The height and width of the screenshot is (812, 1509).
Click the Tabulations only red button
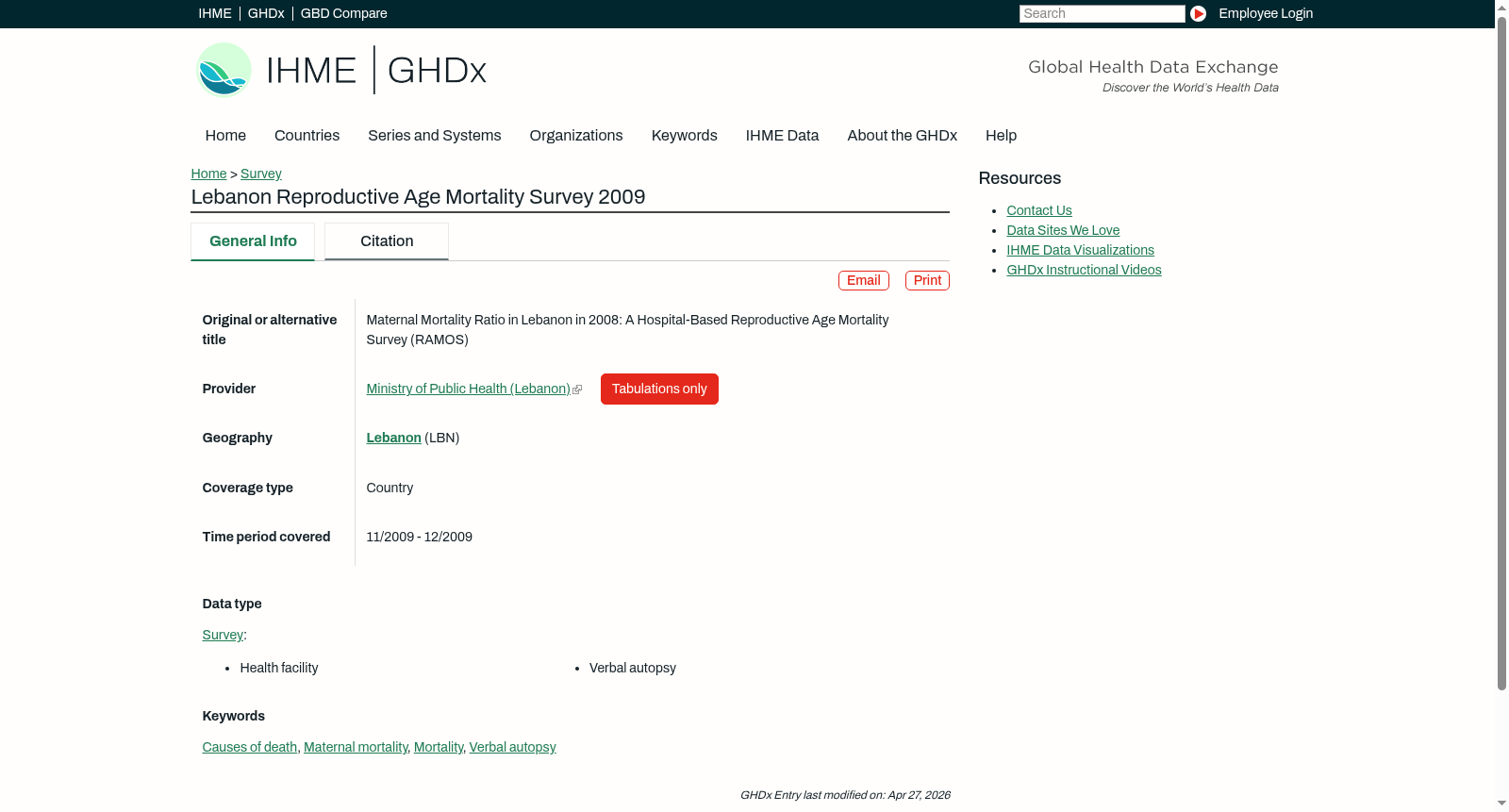(659, 389)
